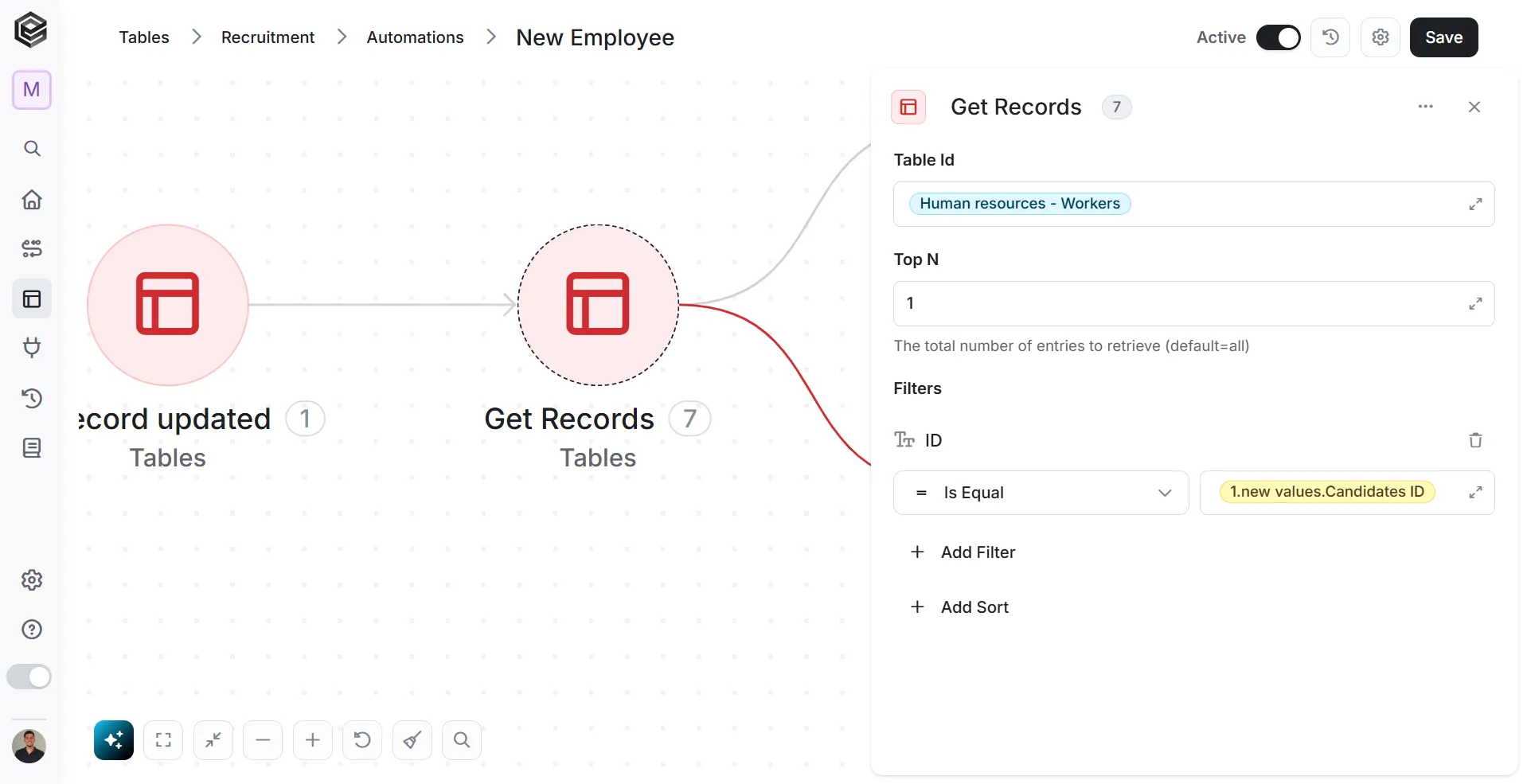This screenshot has width=1527, height=784.
Task: Open the connections plug icon
Action: point(32,348)
